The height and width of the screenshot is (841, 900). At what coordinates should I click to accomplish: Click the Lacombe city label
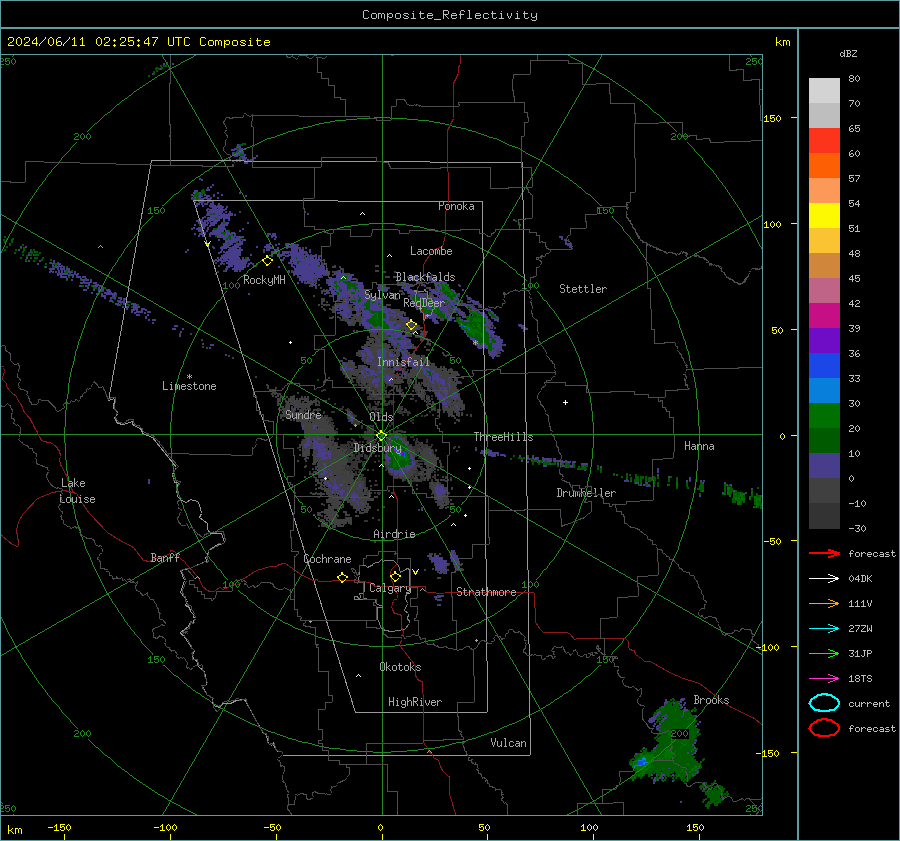point(431,251)
